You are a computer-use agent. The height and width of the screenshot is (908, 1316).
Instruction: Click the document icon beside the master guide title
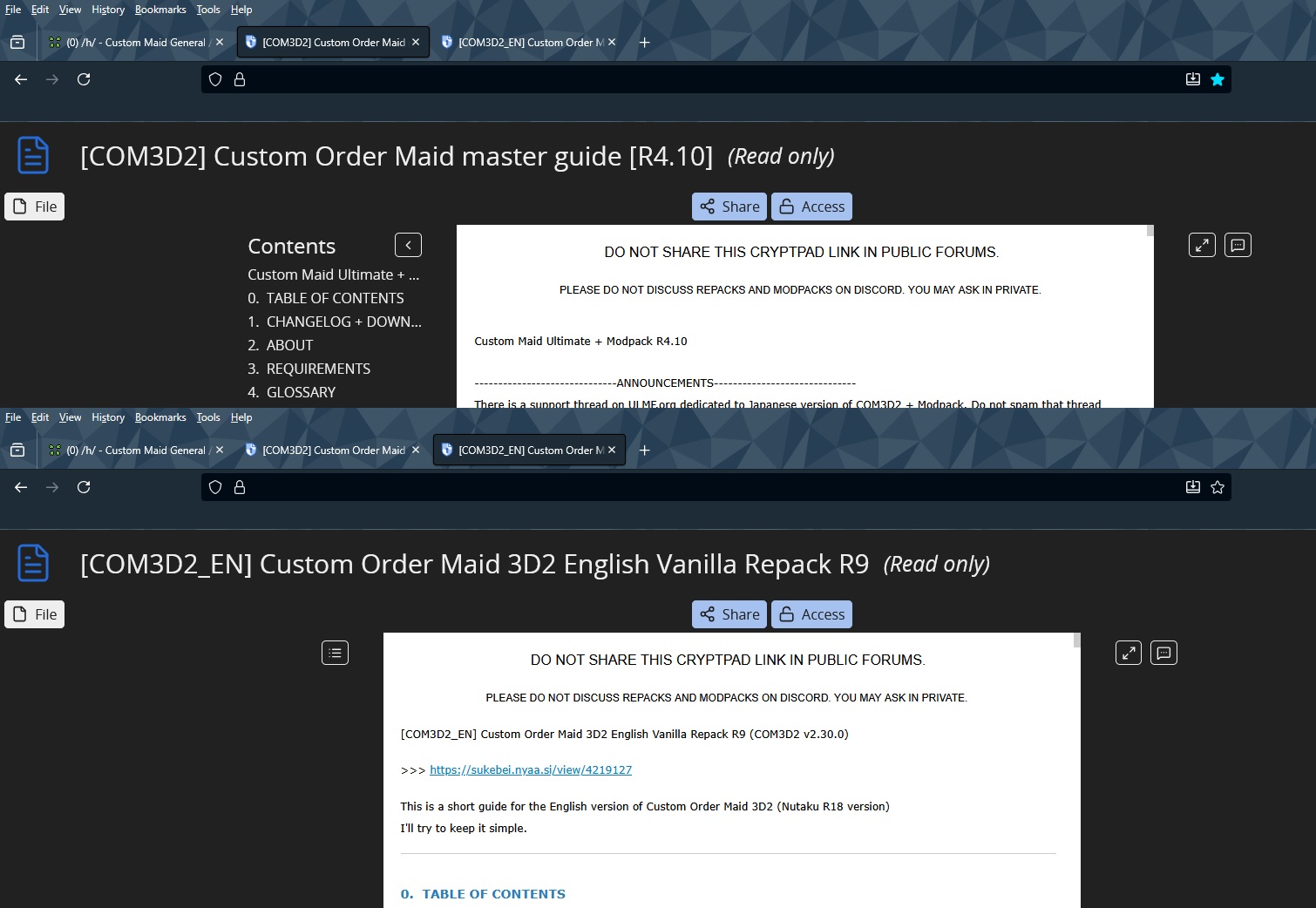point(33,156)
